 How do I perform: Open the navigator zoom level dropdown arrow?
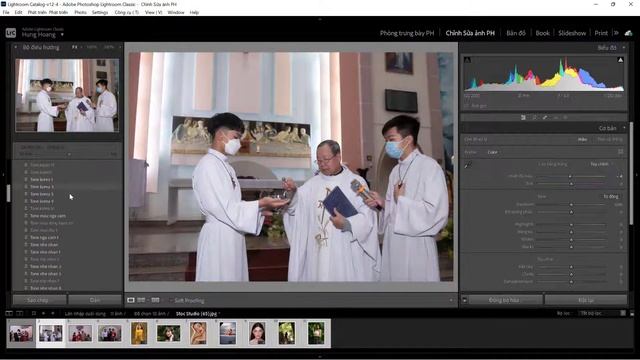point(120,47)
